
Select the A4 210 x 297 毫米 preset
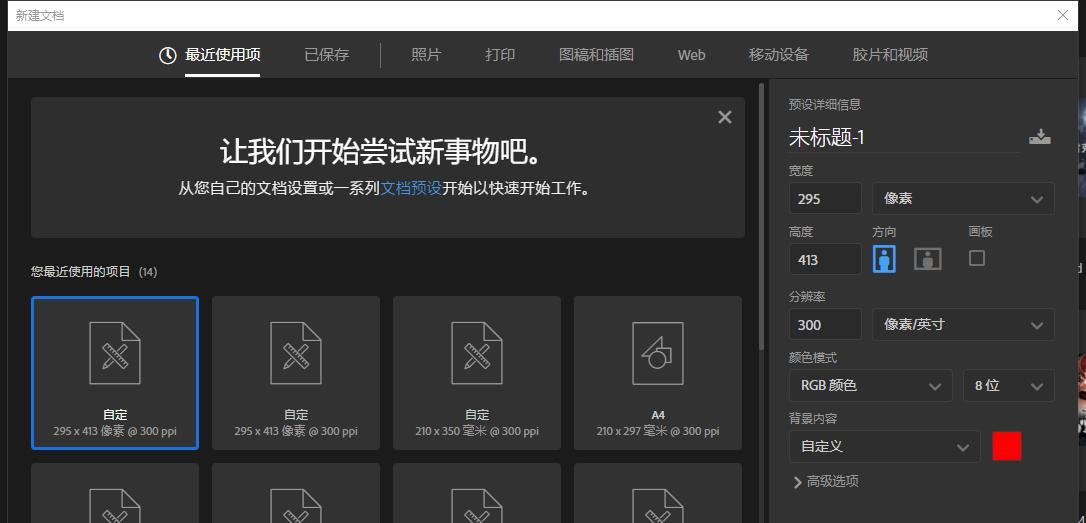[658, 373]
